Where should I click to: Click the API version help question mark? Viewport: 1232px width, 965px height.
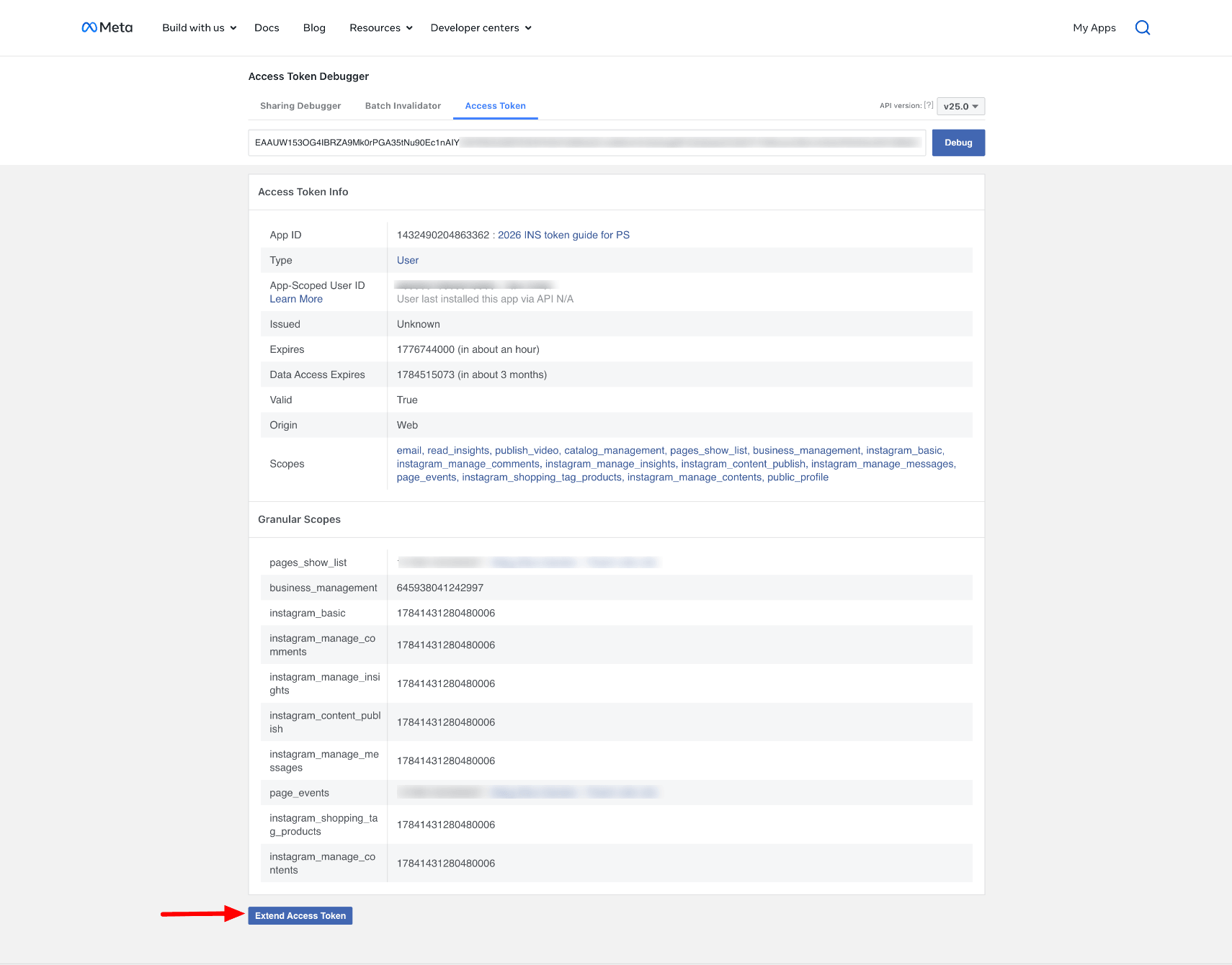(929, 105)
